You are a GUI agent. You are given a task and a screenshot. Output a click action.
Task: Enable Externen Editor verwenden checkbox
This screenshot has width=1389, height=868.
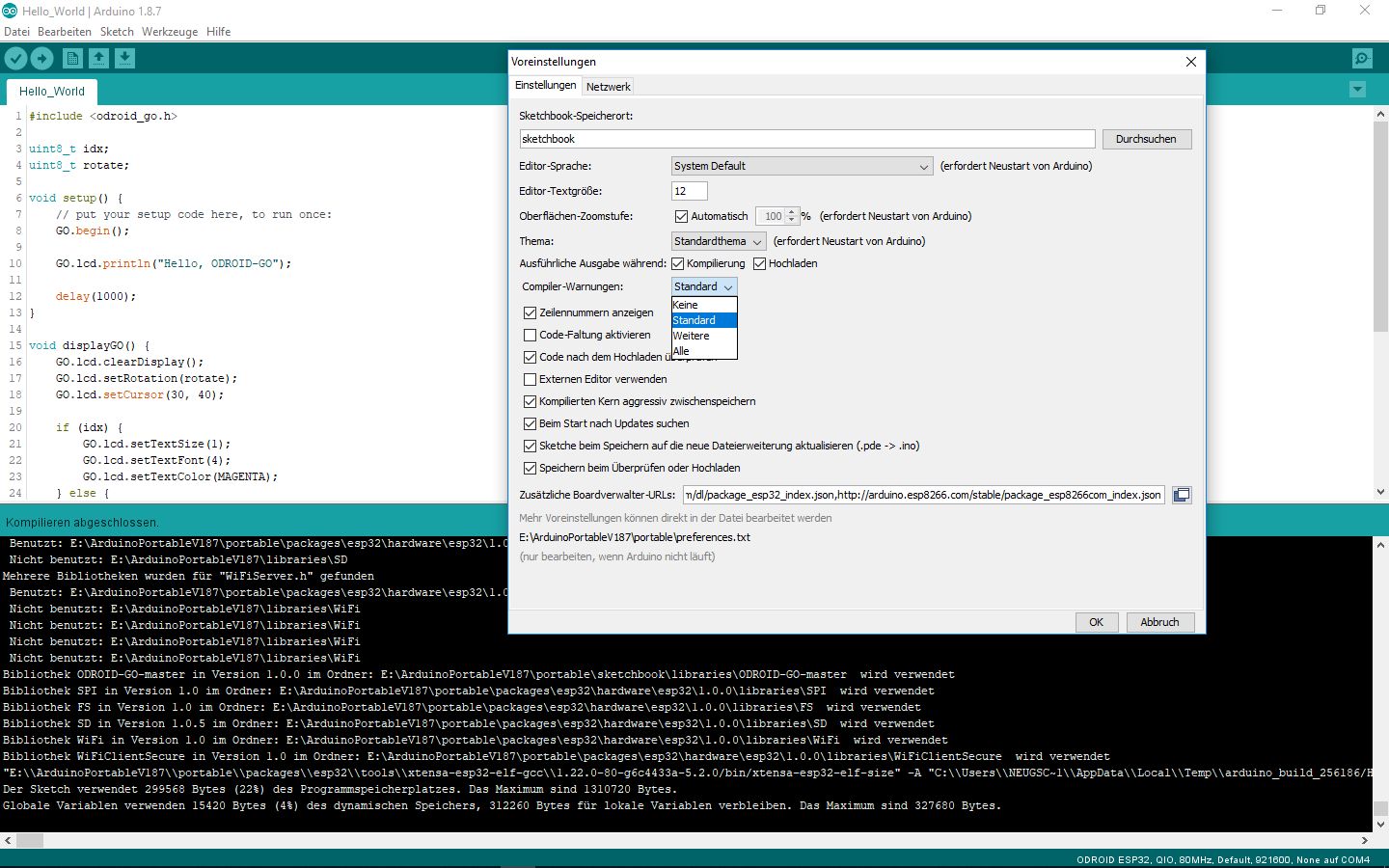click(x=530, y=379)
